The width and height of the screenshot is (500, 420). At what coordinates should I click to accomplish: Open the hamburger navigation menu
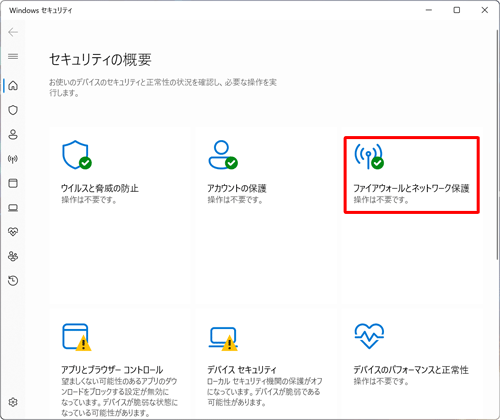(x=13, y=56)
